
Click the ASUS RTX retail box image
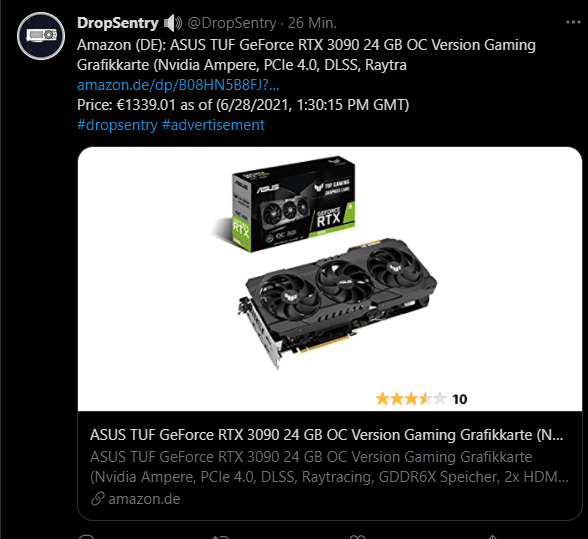(287, 204)
